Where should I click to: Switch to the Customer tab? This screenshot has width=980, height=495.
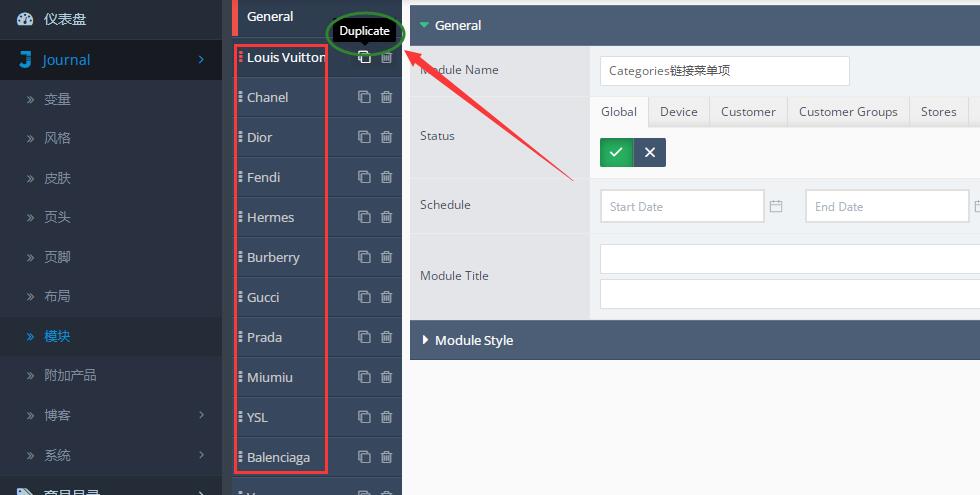point(748,112)
